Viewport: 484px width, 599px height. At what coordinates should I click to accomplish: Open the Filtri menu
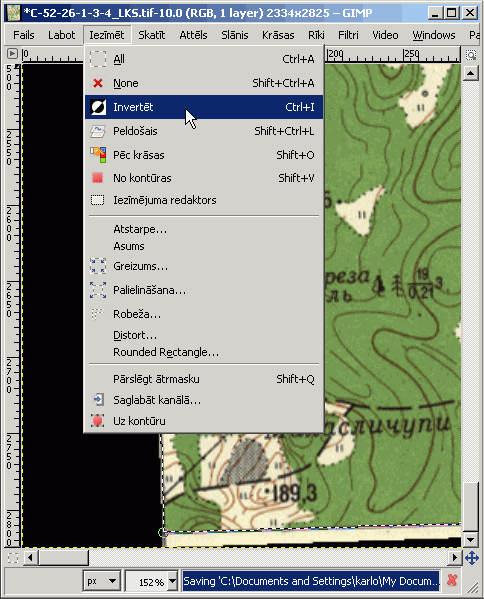pyautogui.click(x=348, y=35)
